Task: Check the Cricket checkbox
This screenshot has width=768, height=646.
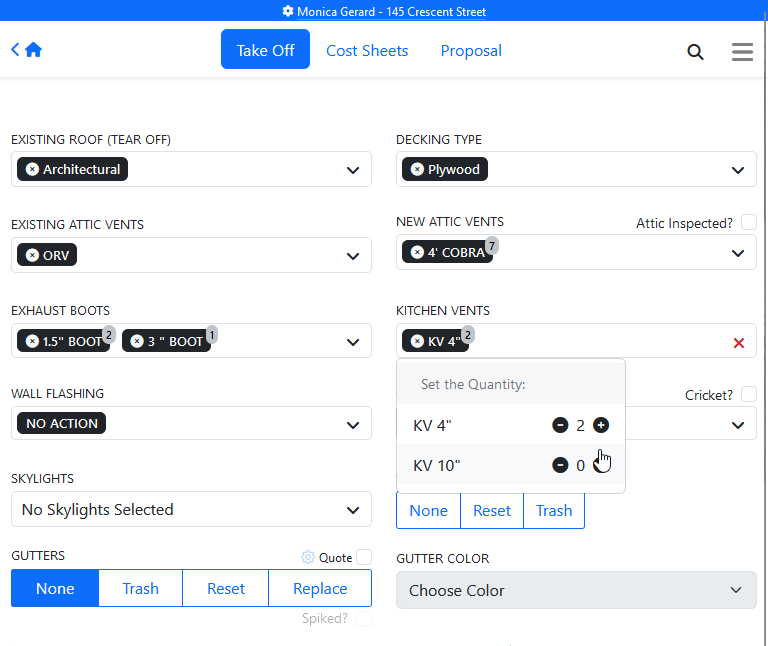Action: (x=748, y=395)
